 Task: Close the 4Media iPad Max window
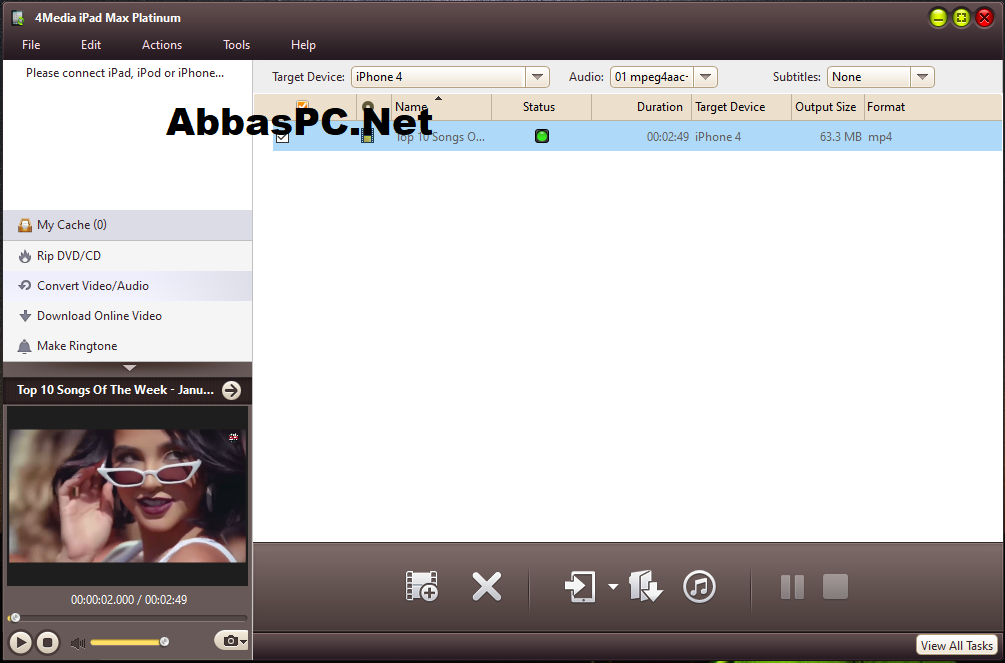pyautogui.click(x=984, y=18)
